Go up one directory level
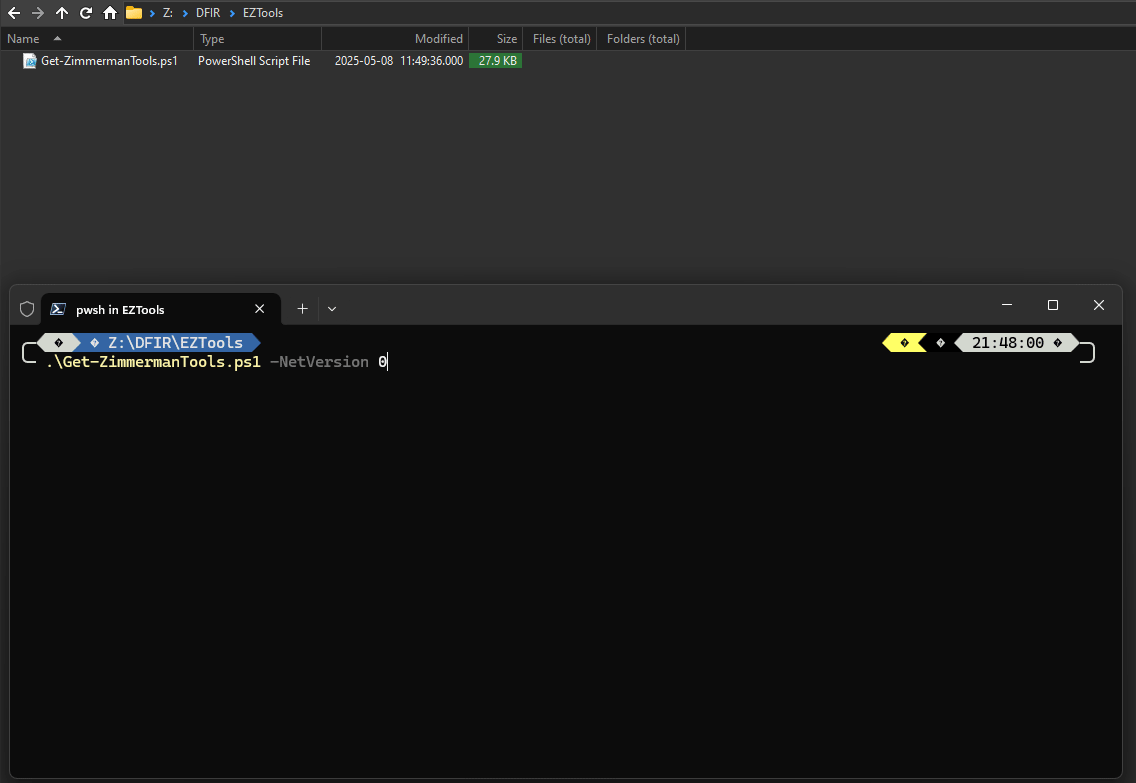 (61, 13)
